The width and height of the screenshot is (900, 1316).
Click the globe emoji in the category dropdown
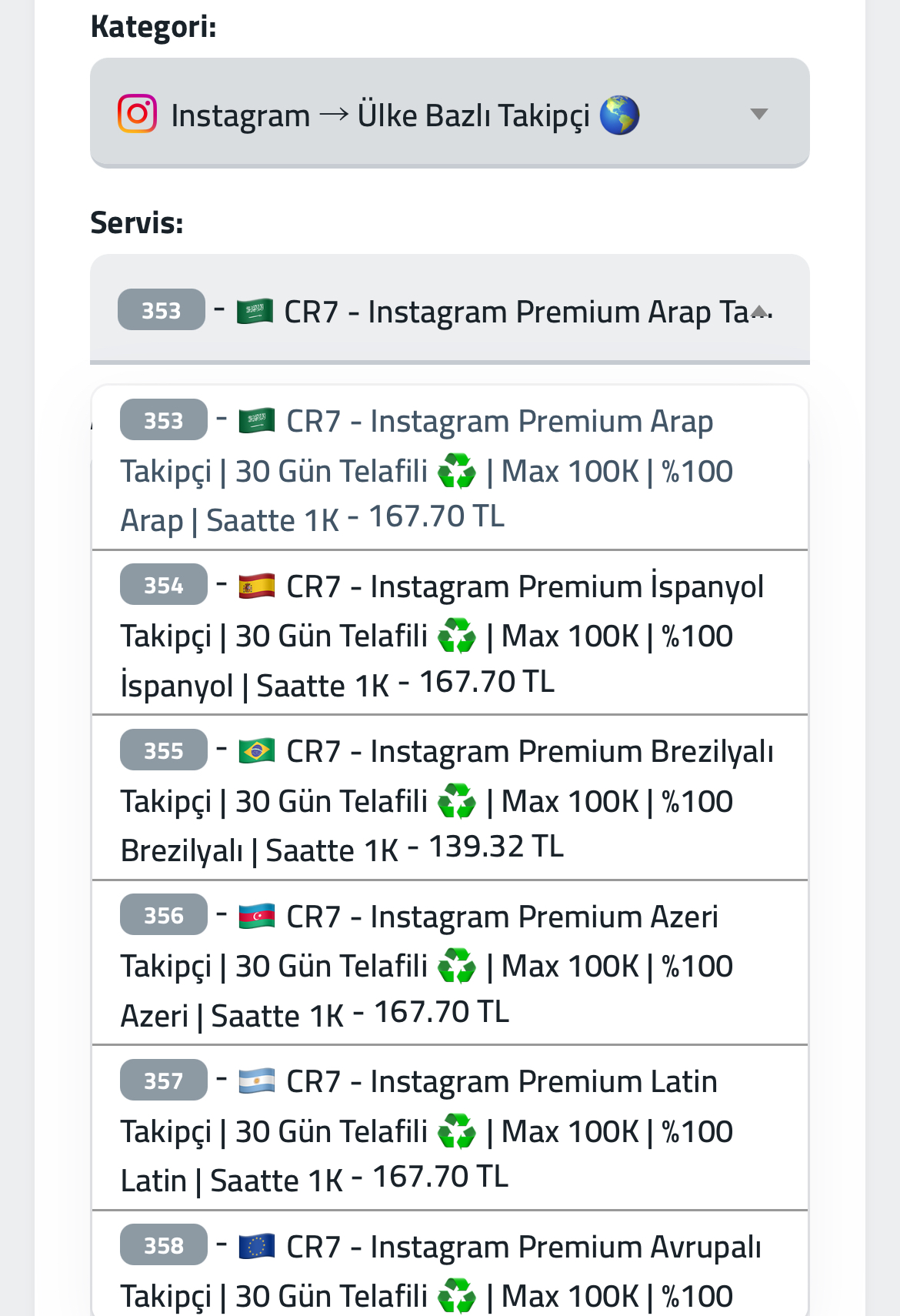[x=619, y=115]
